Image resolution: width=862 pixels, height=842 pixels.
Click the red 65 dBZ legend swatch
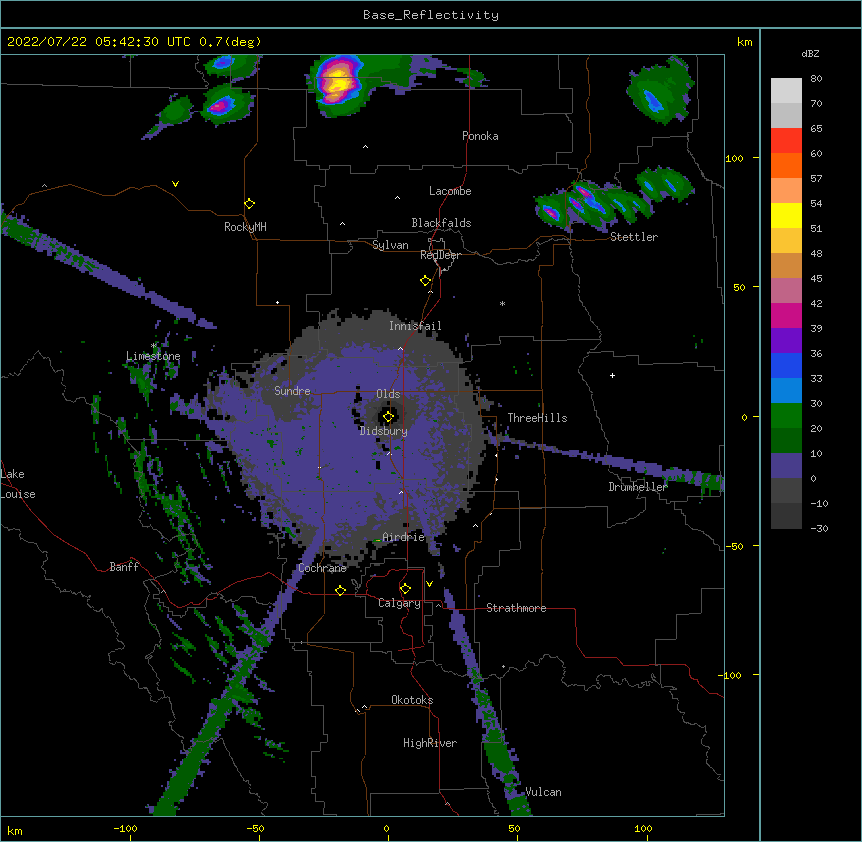pos(786,140)
